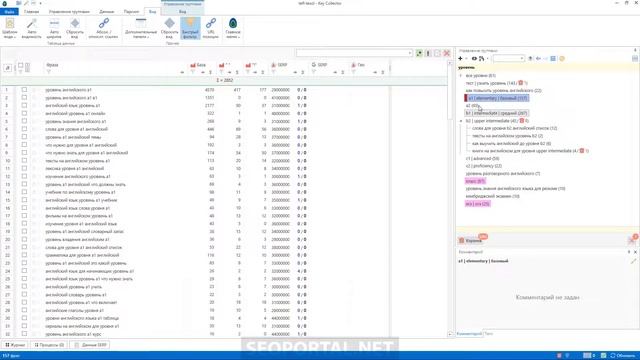This screenshot has width=640, height=360.
Task: Open the phrase column filter funnel
Action: (x=49, y=72)
